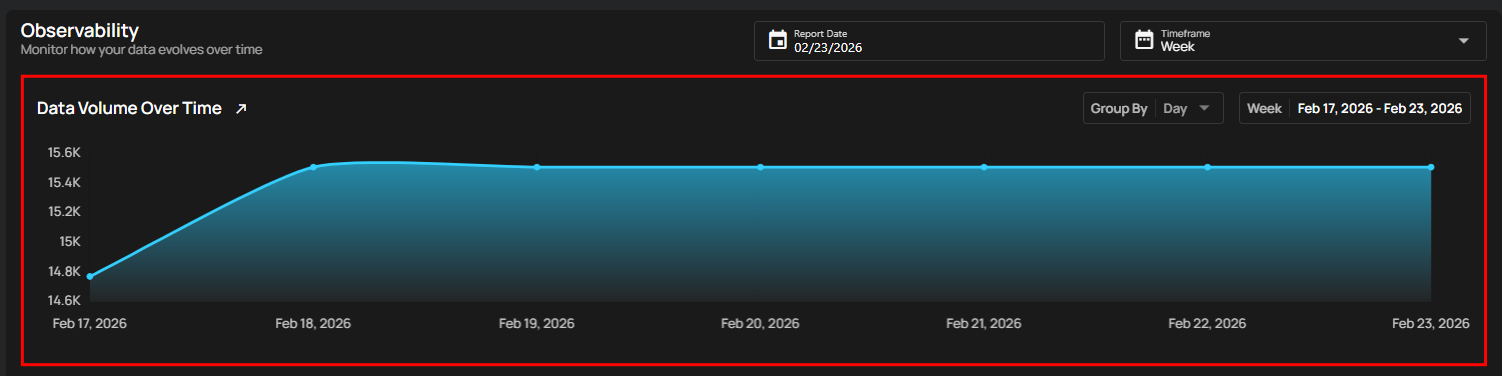This screenshot has height=376, width=1502.
Task: Click the 15.2K axis label
Action: pyautogui.click(x=64, y=211)
